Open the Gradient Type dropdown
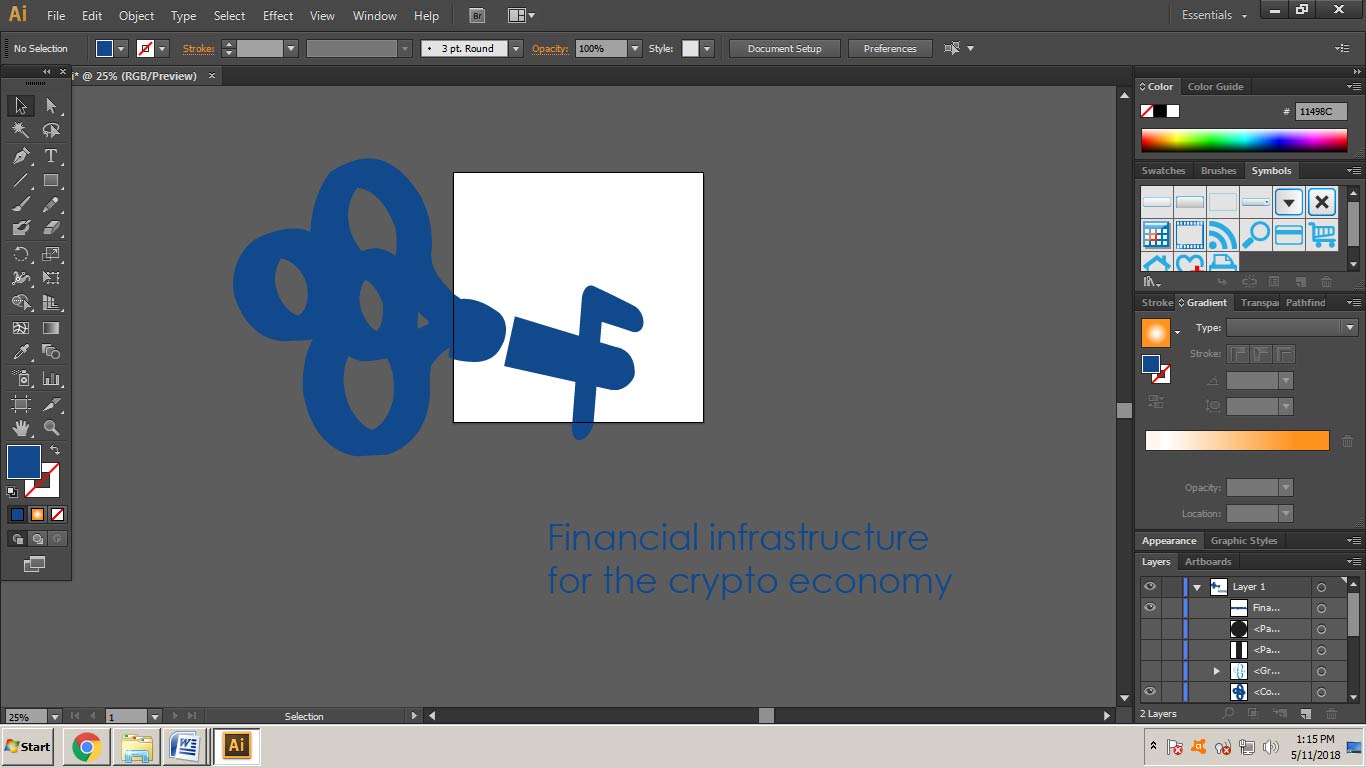The width and height of the screenshot is (1366, 768). [1350, 328]
